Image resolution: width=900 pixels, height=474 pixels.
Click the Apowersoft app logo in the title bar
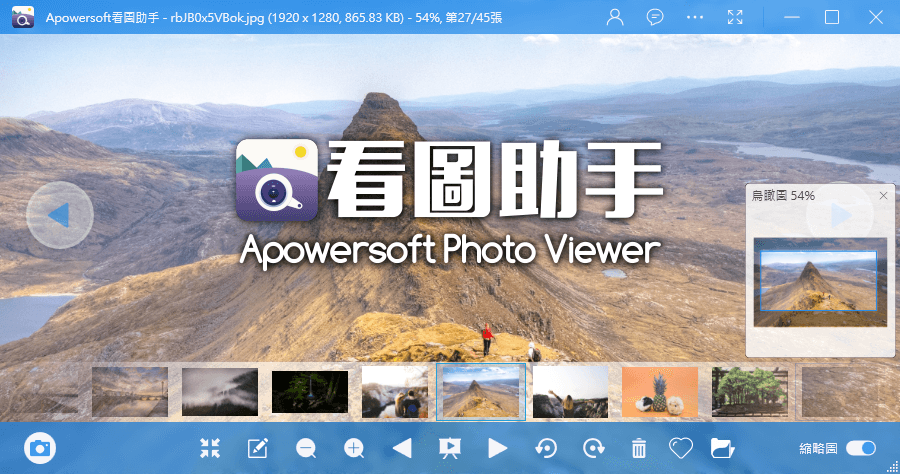pos(23,17)
